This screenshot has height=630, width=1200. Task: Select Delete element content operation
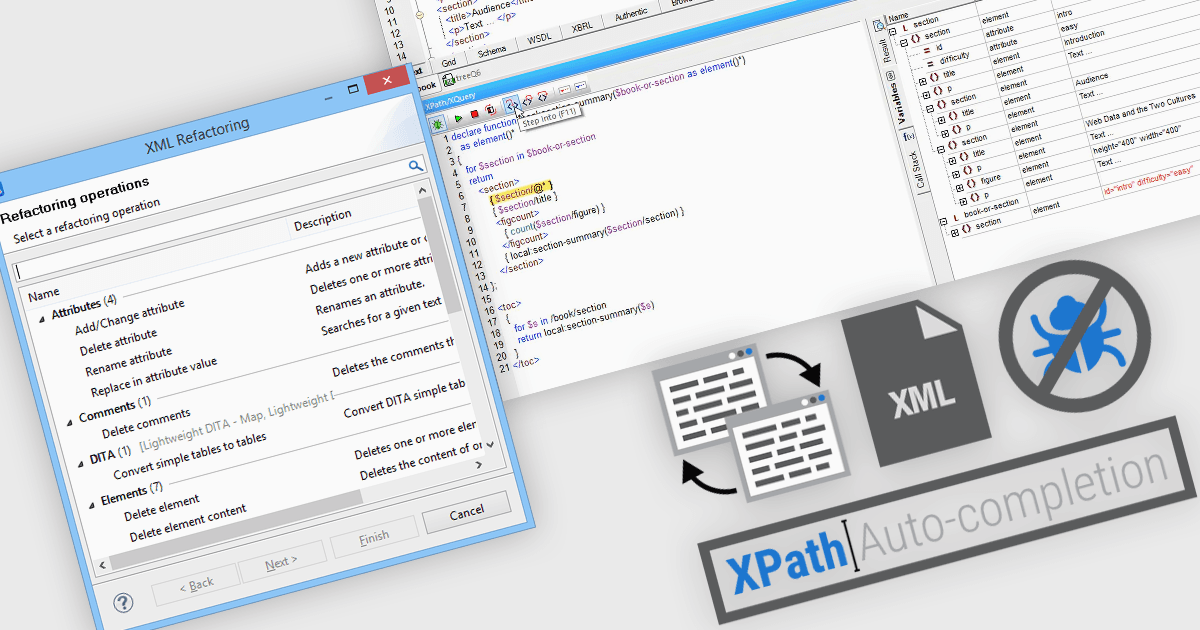pos(188,524)
